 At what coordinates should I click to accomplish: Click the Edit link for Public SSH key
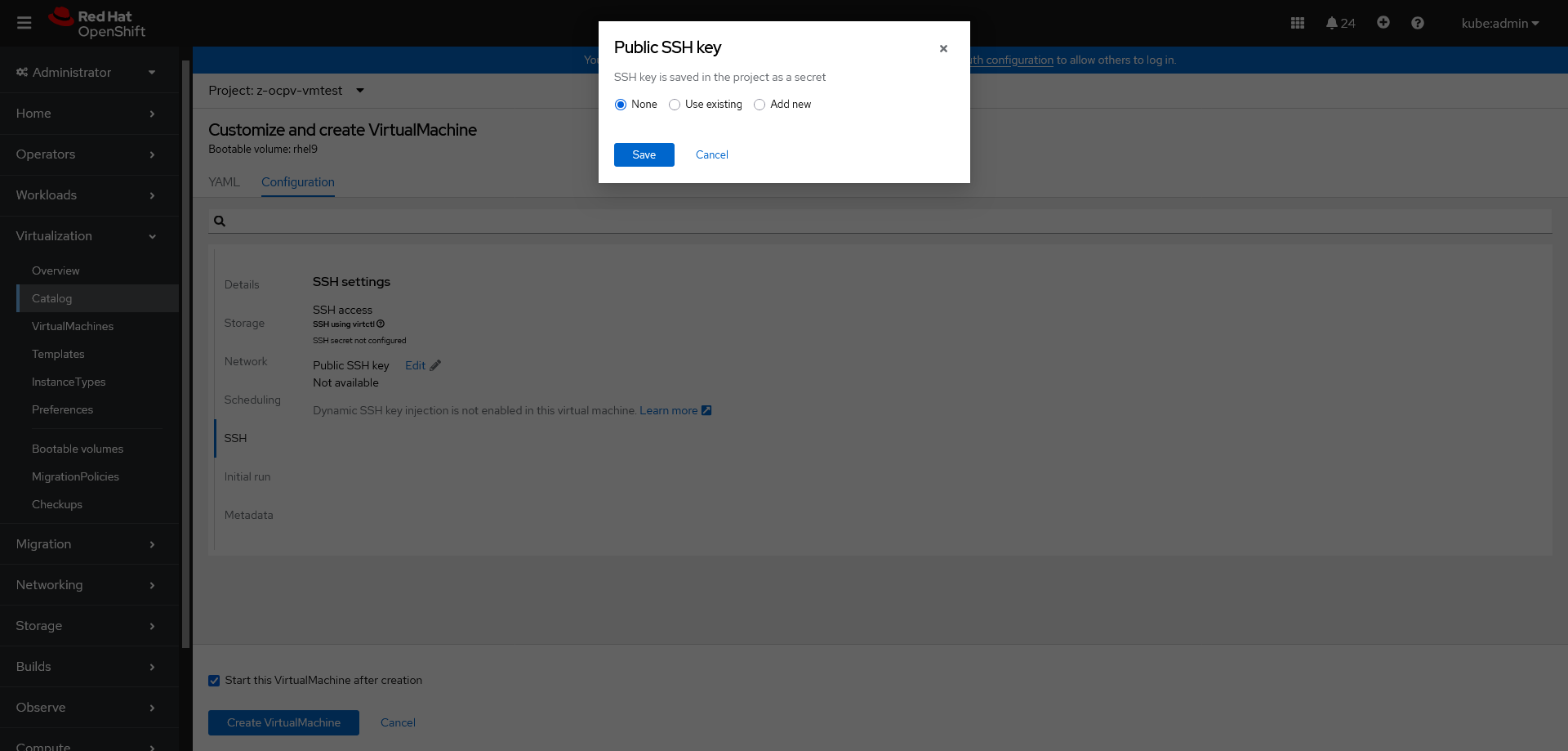click(415, 366)
